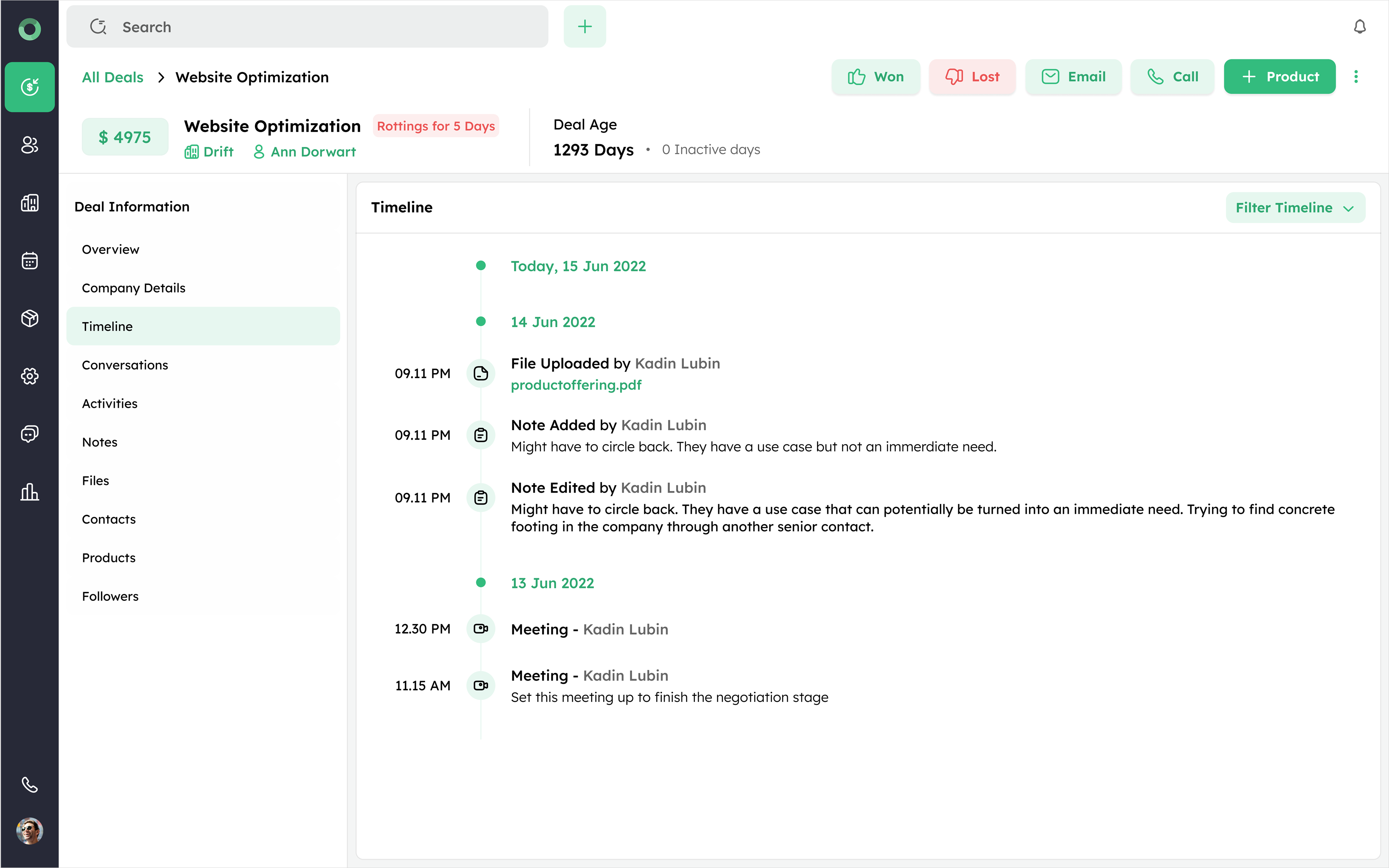The image size is (1389, 868).
Task: Open the chat conversations sidebar icon
Action: (30, 434)
